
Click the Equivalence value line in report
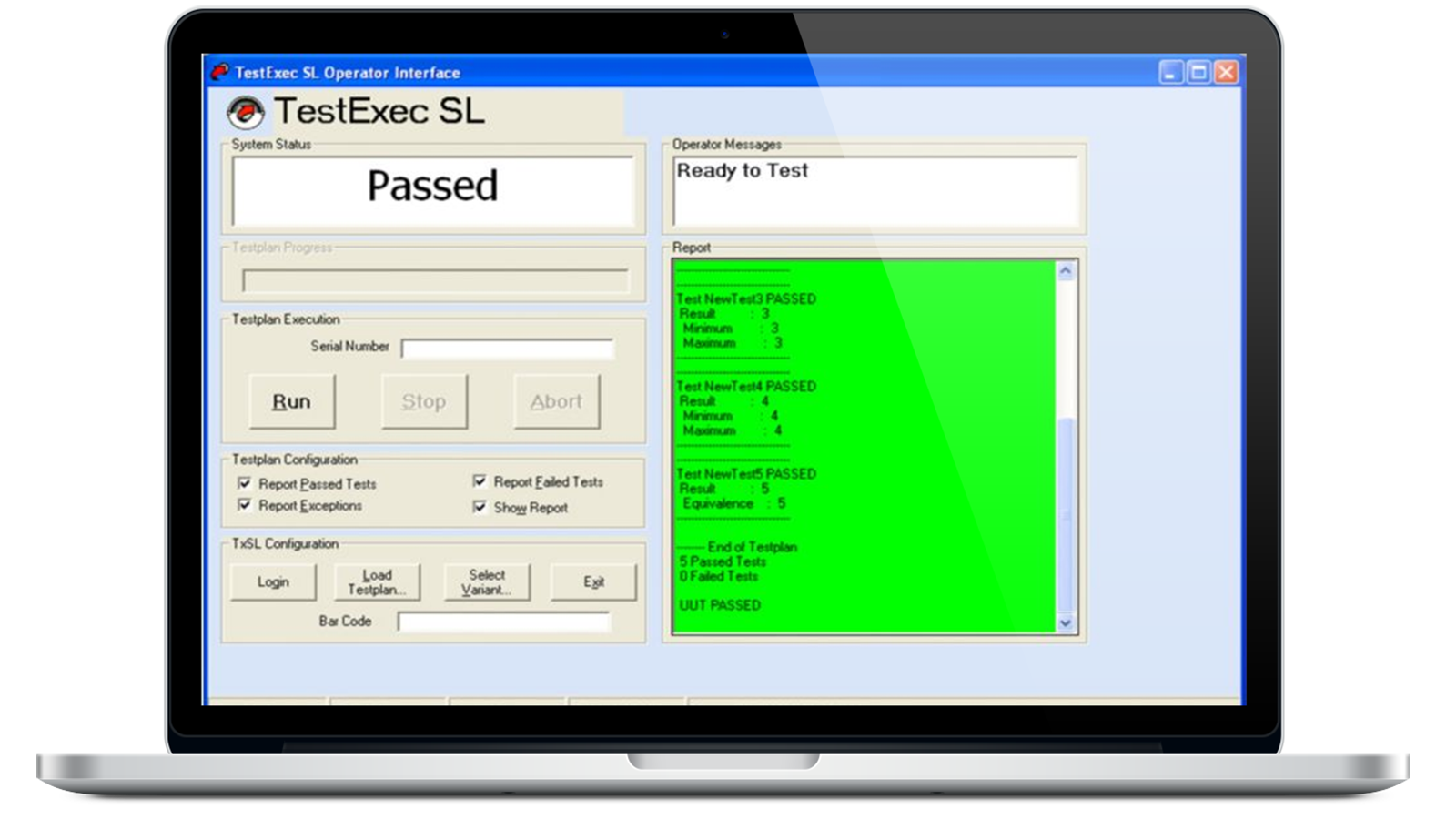point(733,503)
